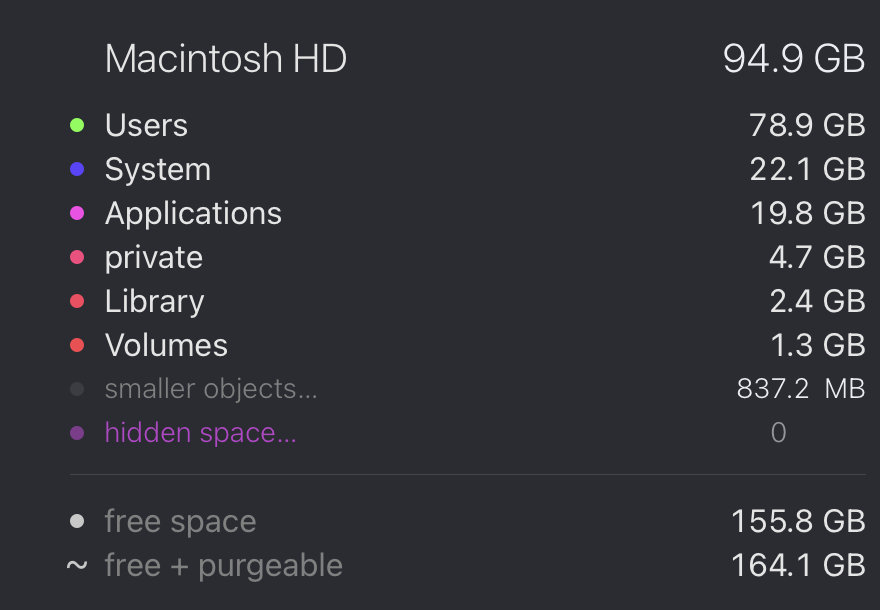Click the purple dot beside hidden space
Screen dimensions: 880x610
click(x=77, y=434)
